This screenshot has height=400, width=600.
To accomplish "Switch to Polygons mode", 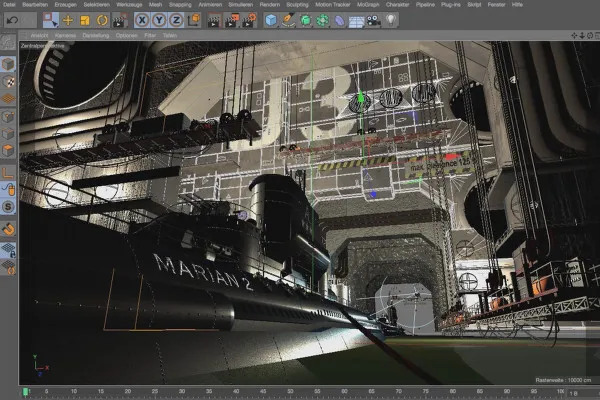I will [x=8, y=150].
